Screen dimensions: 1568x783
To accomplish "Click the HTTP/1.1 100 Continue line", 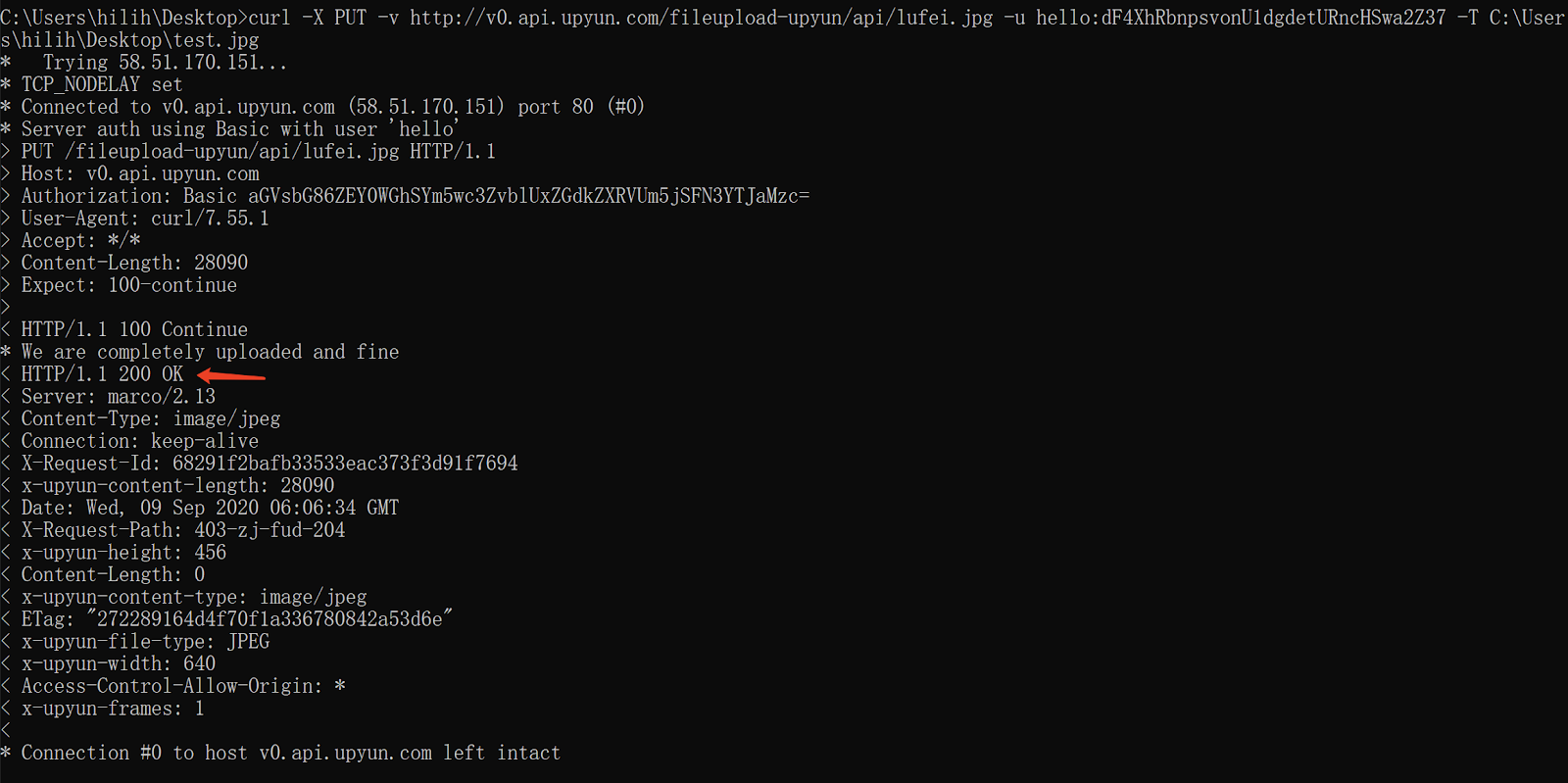I will (124, 329).
